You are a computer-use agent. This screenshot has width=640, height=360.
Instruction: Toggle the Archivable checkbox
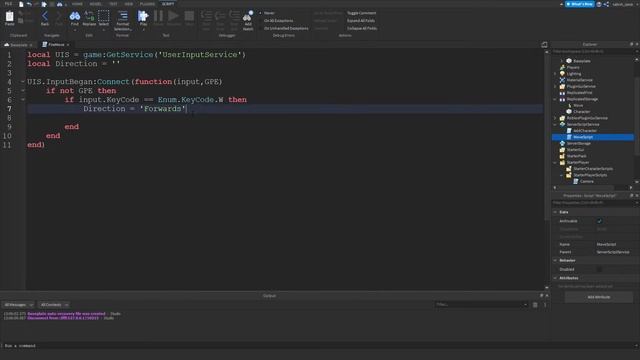pos(599,221)
